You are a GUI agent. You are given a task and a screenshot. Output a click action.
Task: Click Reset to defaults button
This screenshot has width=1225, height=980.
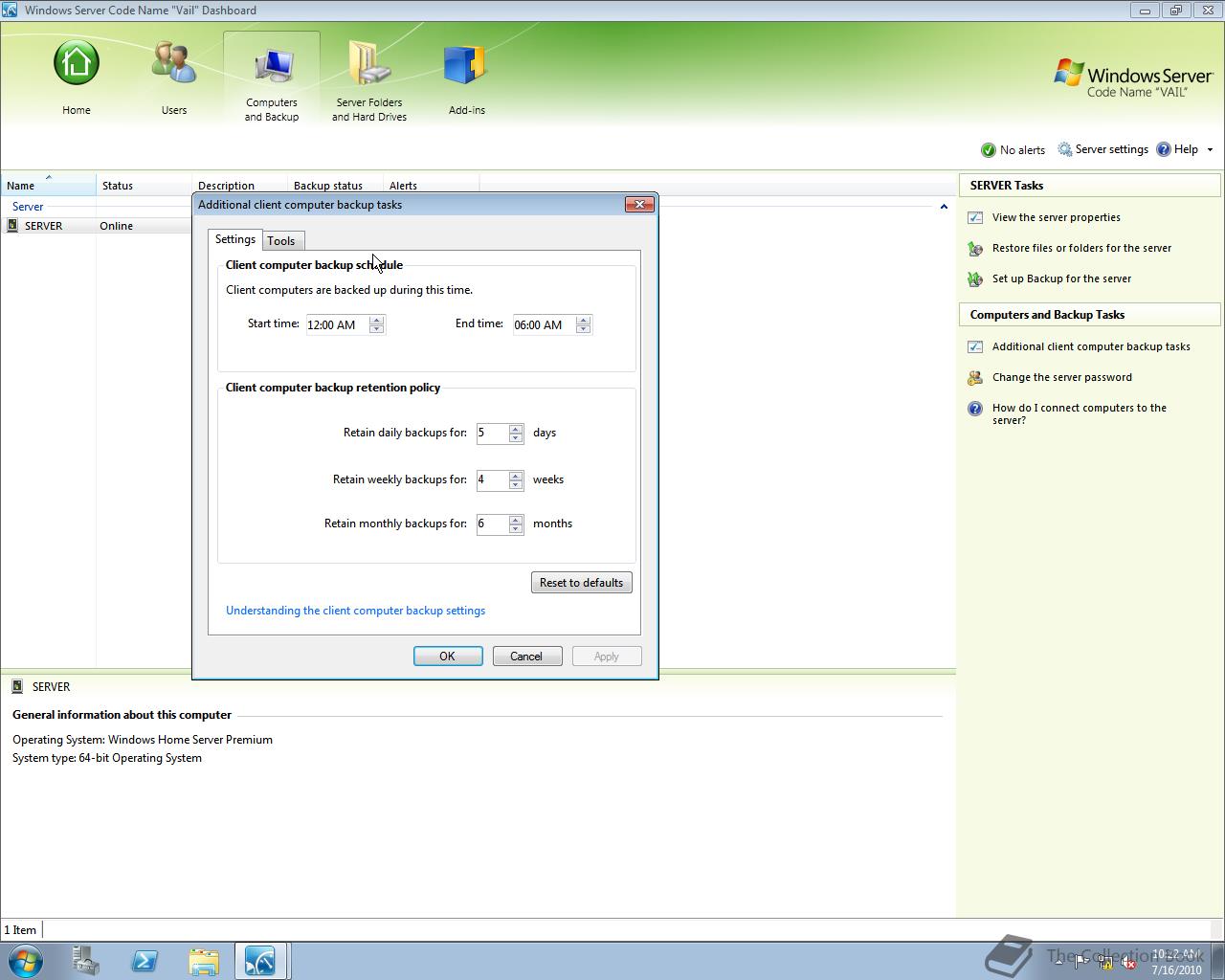[x=581, y=582]
